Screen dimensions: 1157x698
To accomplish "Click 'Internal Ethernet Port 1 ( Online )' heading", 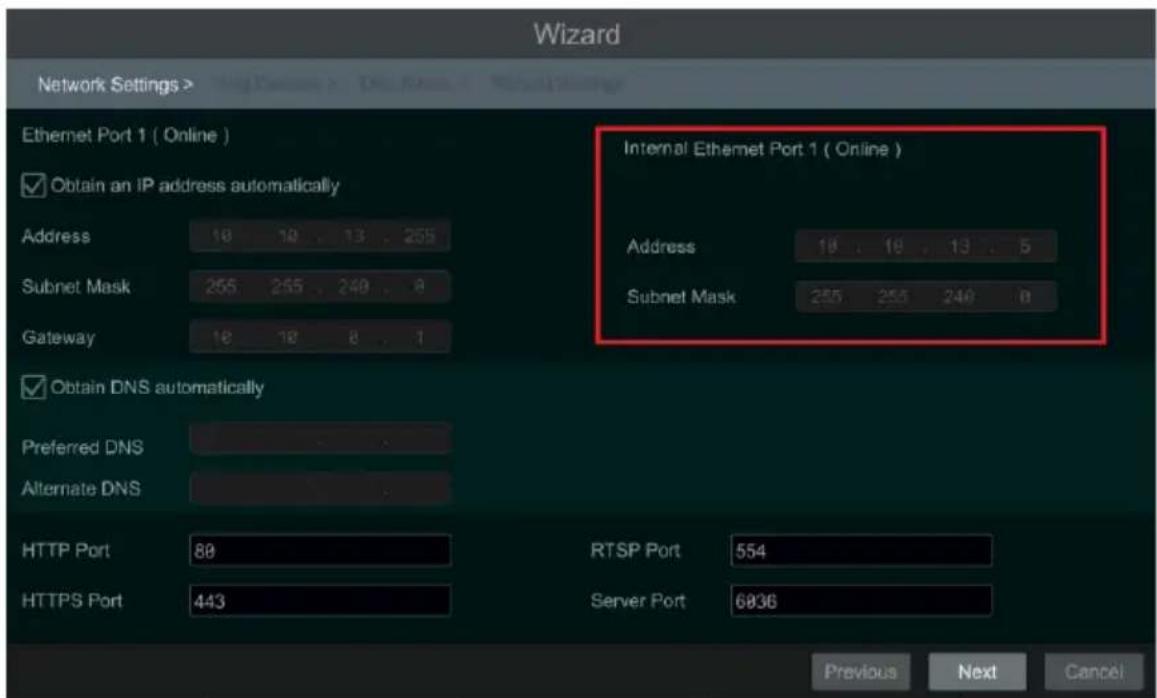I will pyautogui.click(x=762, y=149).
